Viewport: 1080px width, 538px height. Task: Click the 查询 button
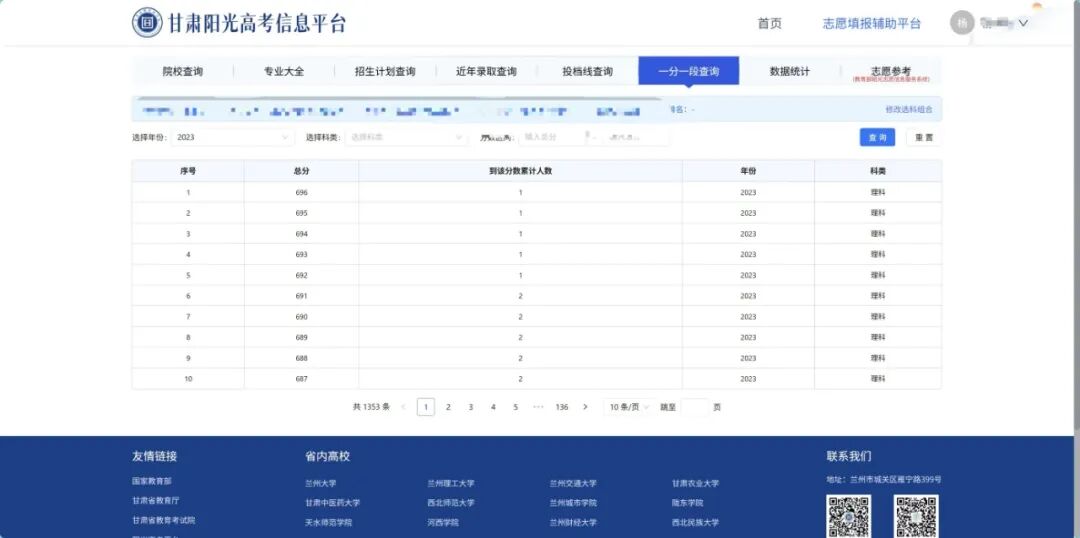click(x=878, y=137)
